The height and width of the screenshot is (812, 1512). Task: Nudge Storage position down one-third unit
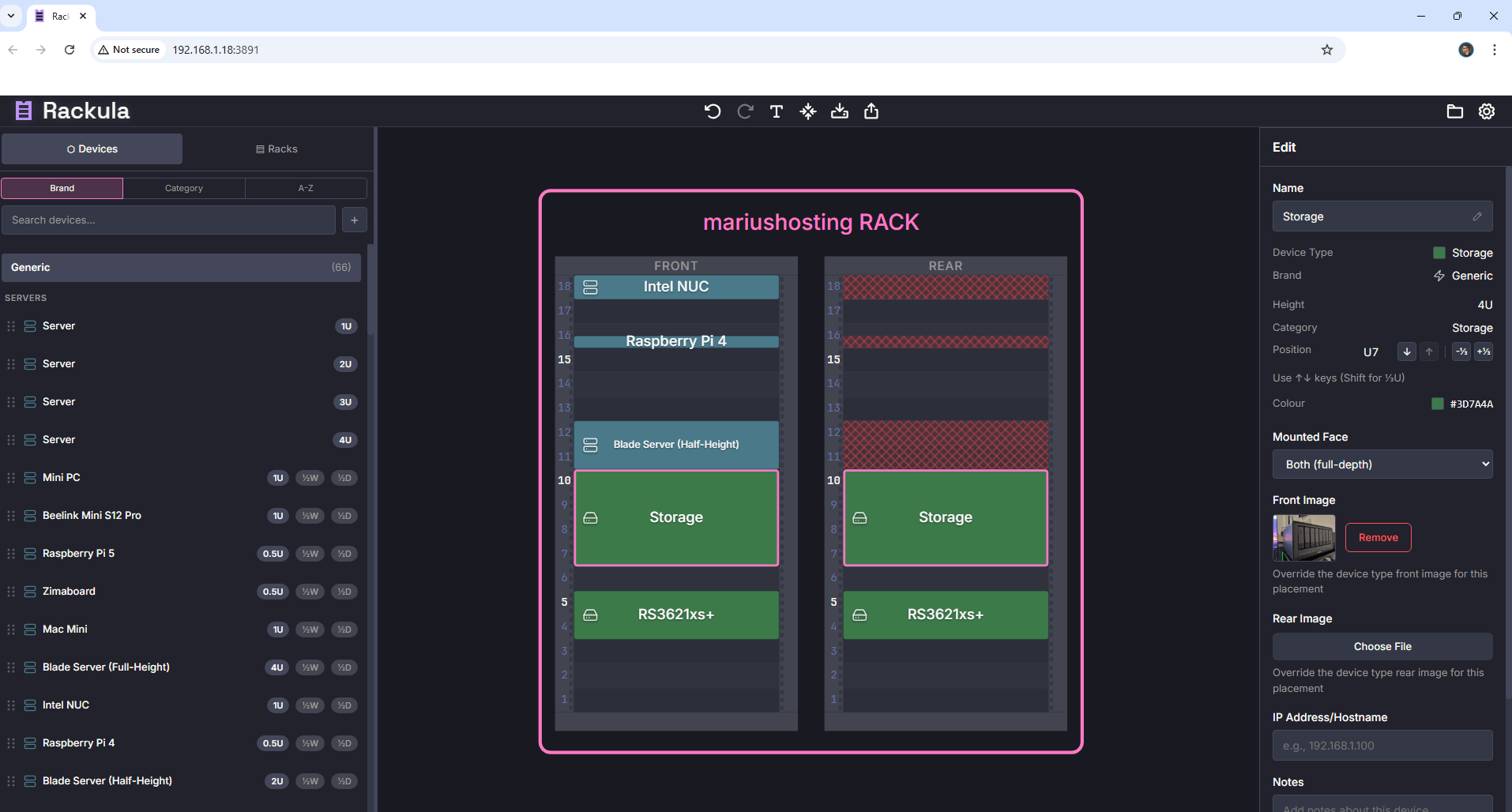click(x=1461, y=351)
